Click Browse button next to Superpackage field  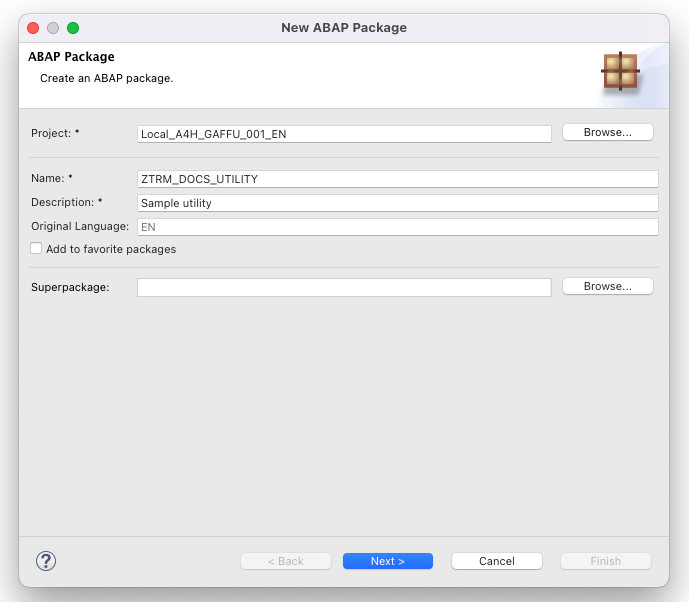point(608,286)
